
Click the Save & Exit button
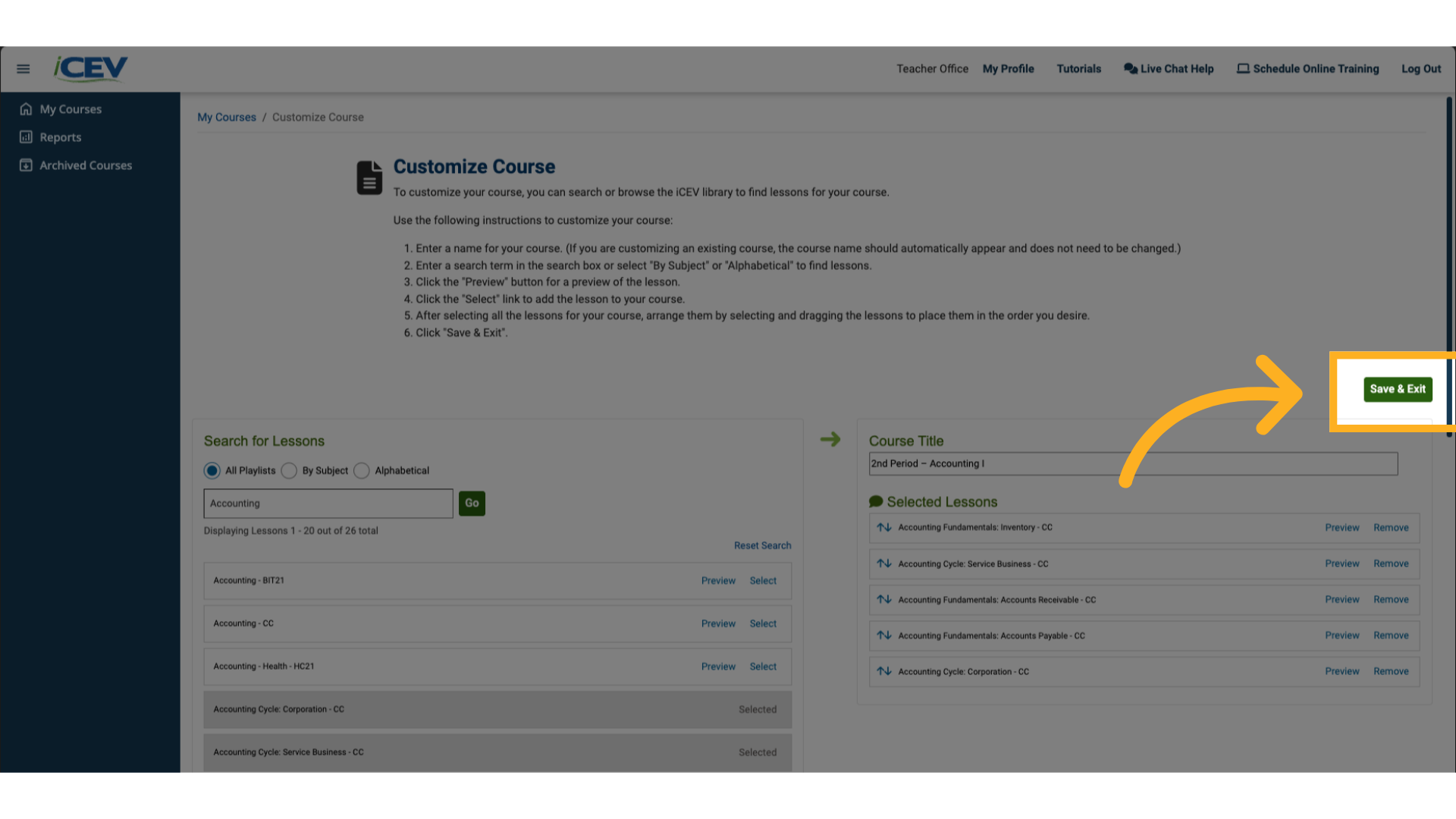(1398, 389)
